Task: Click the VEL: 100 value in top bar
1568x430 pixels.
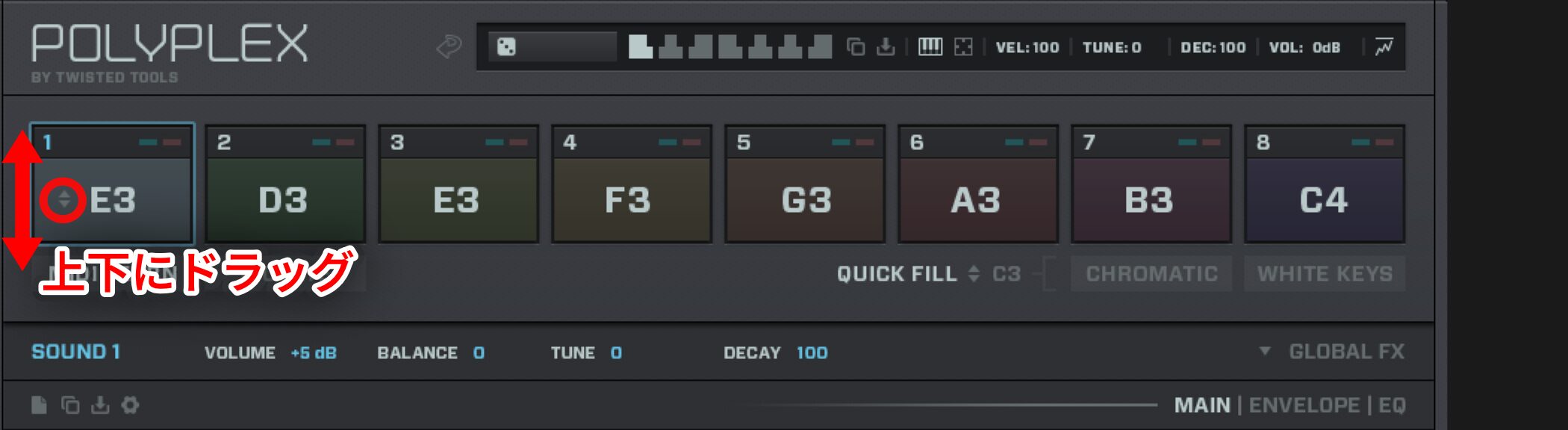Action: 1027,48
